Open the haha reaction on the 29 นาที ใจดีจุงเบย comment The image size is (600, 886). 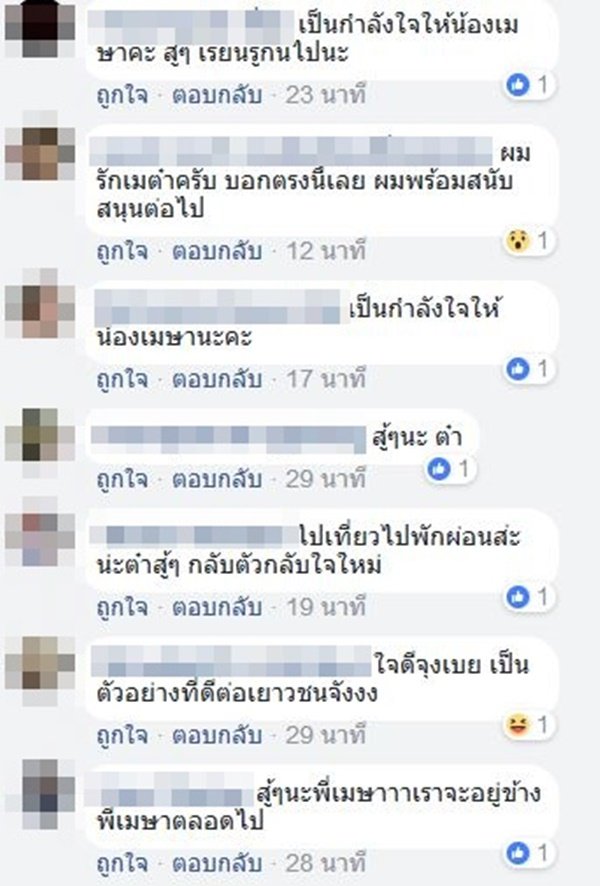[518, 725]
